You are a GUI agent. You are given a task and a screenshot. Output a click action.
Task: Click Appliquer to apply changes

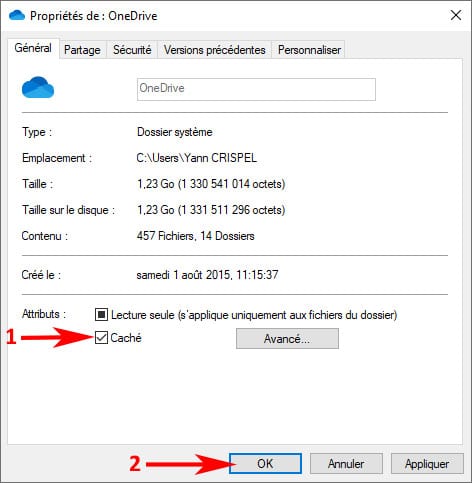(427, 464)
